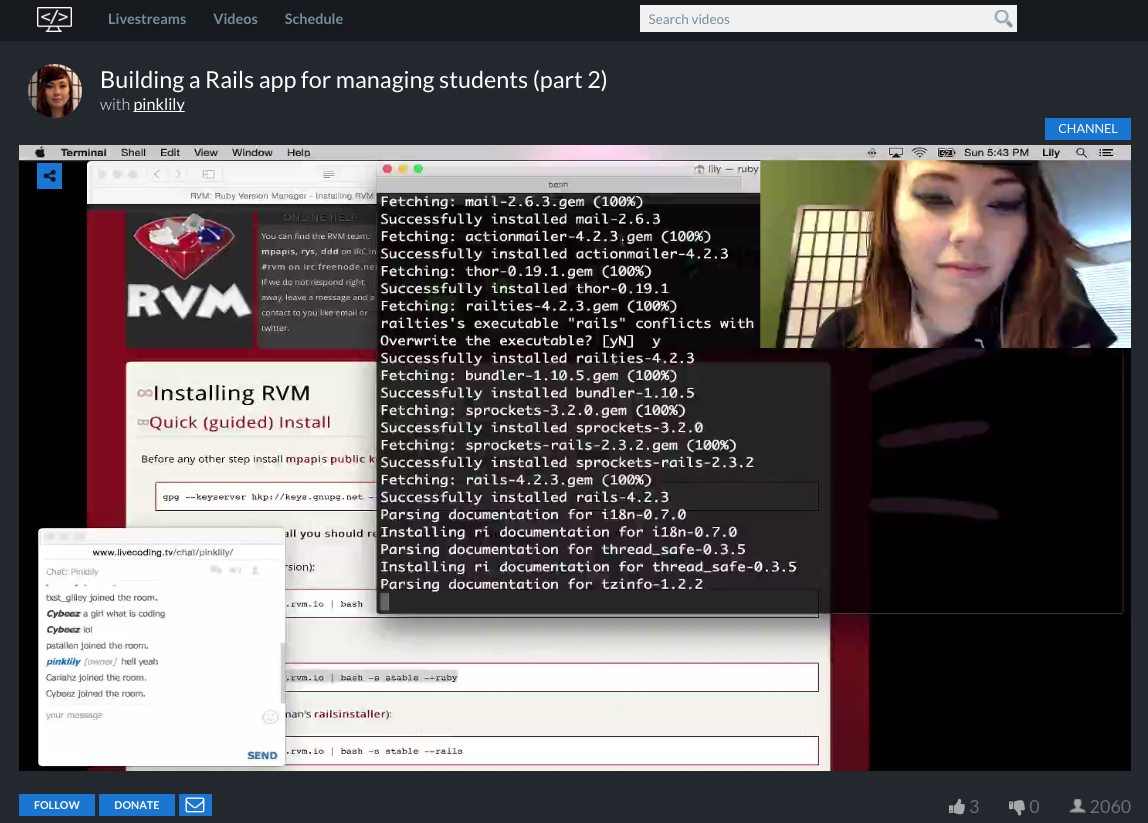
Task: Open the Terminal menu
Action: pos(83,152)
